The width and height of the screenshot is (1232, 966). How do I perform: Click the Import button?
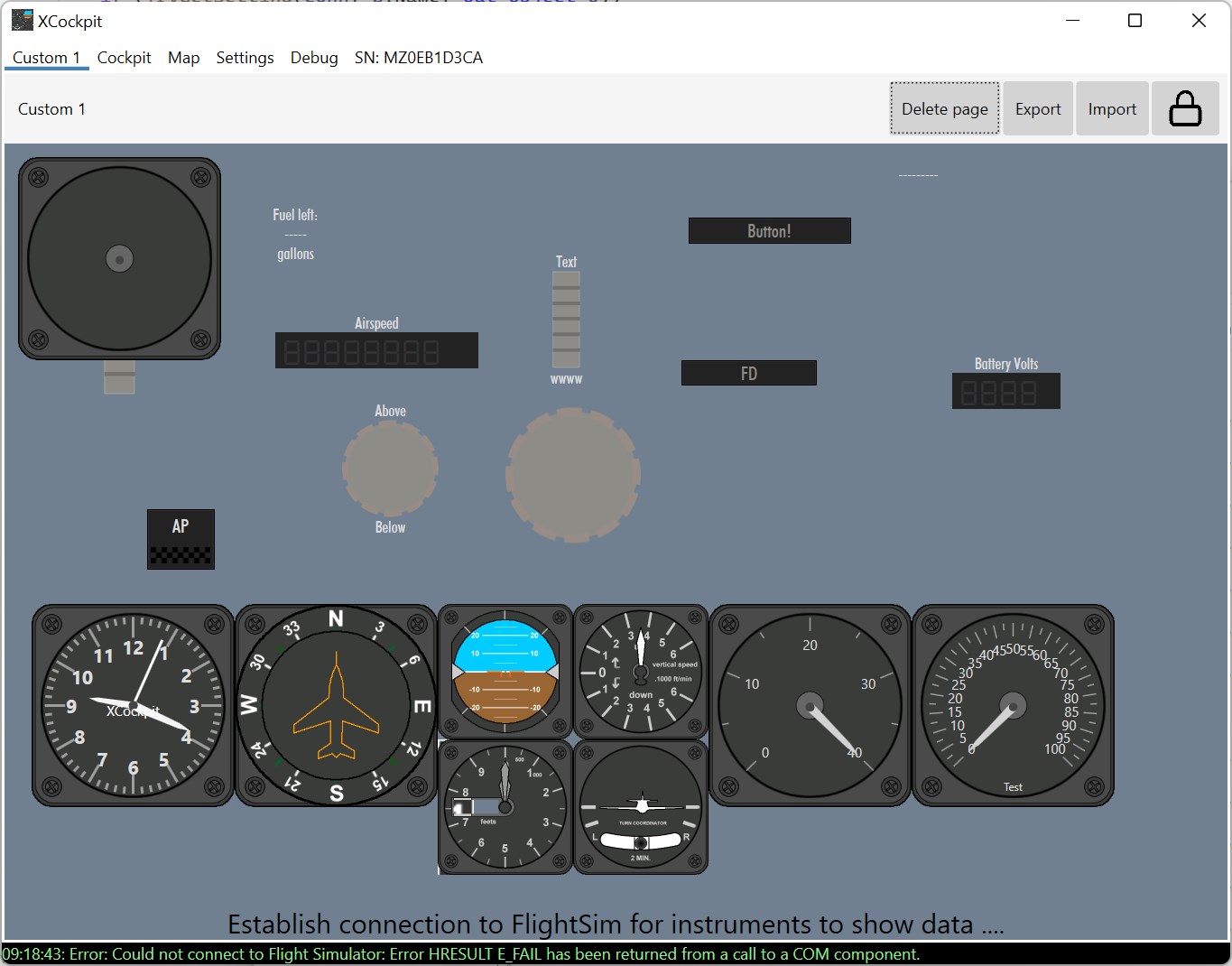point(1112,109)
